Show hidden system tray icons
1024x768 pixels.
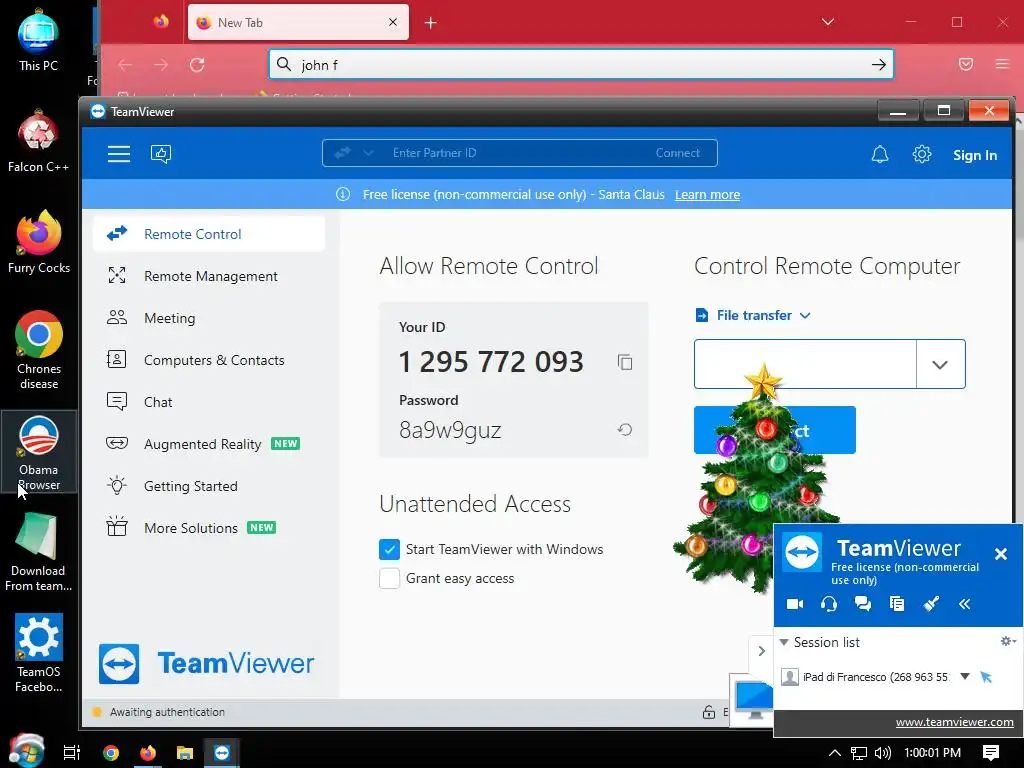click(x=835, y=753)
